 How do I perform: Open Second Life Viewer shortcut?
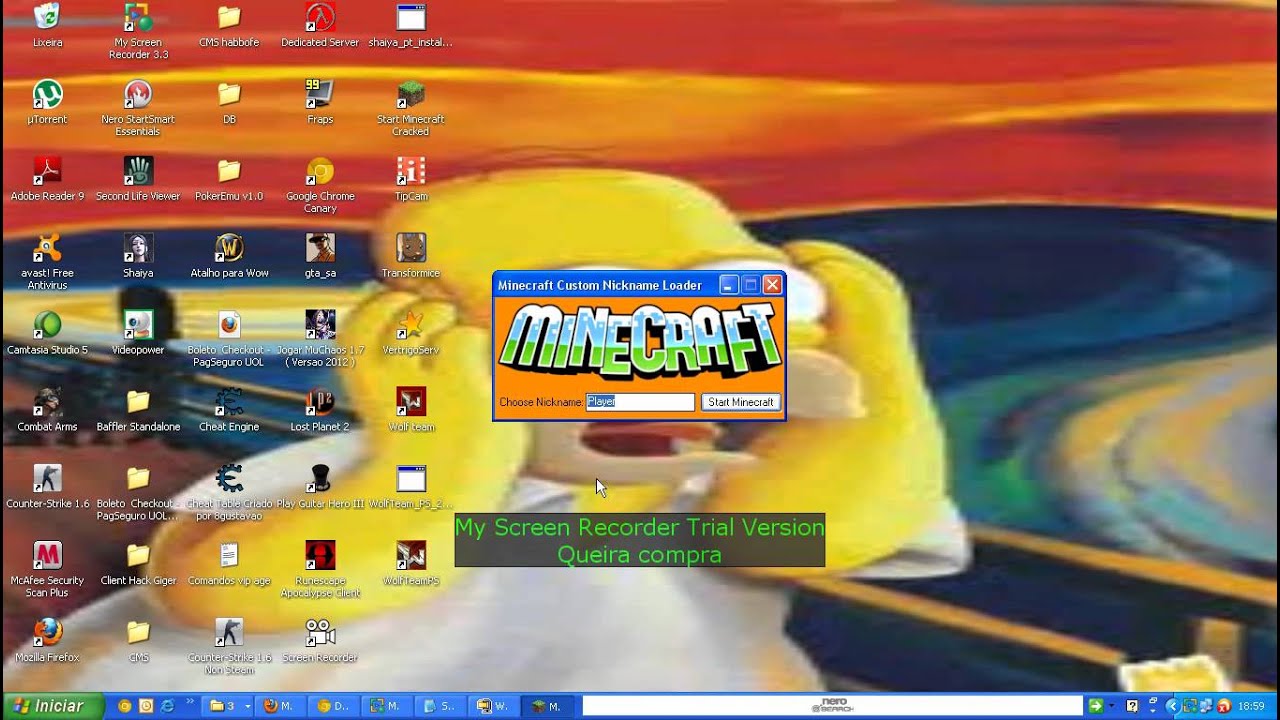tap(138, 180)
